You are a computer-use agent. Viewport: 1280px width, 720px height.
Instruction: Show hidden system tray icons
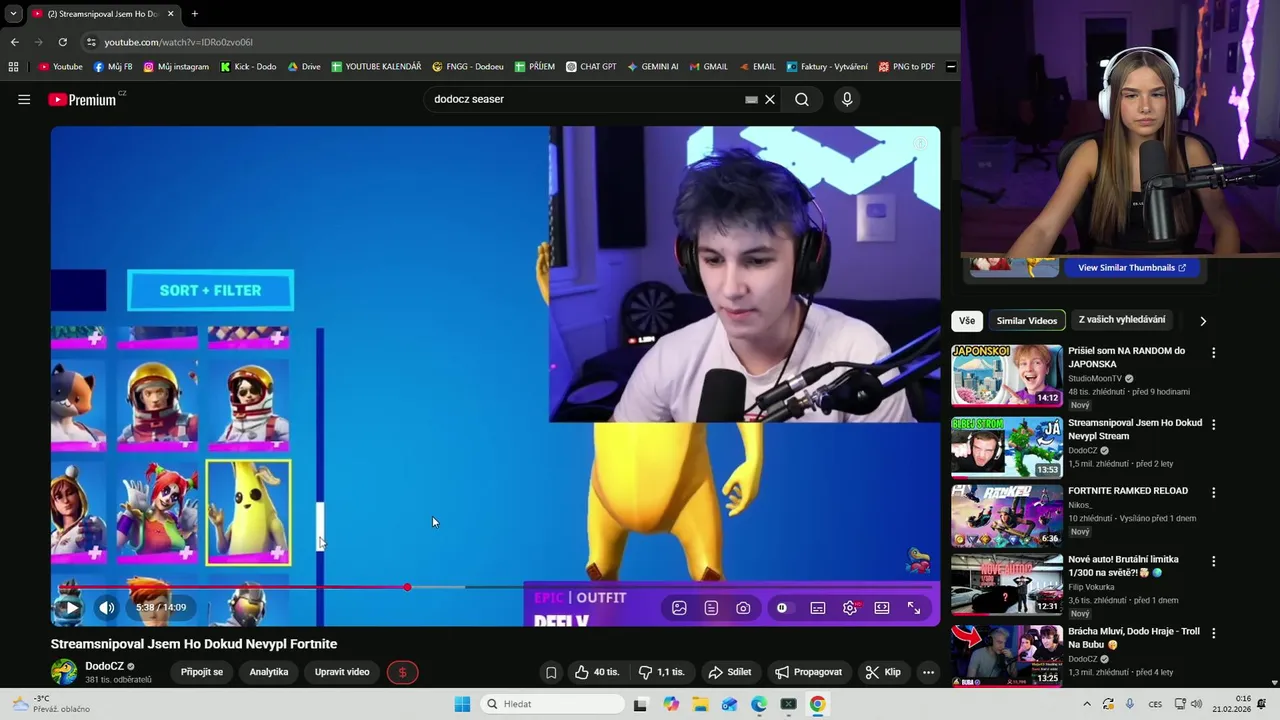click(1087, 704)
